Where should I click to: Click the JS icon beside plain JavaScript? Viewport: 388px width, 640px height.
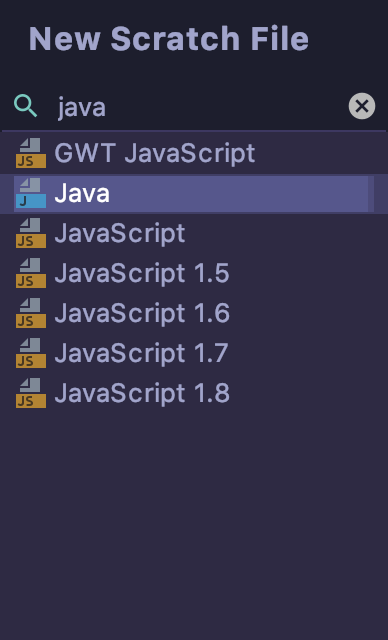(x=31, y=233)
